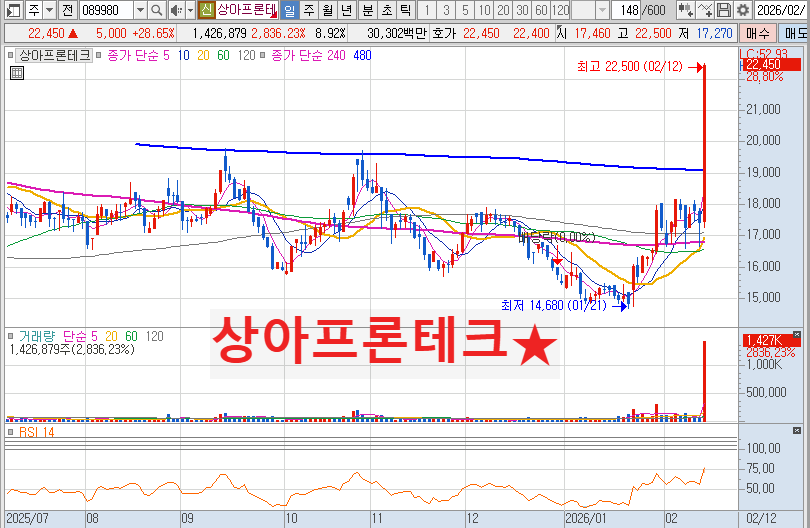
Task: Click the 종가 단순 5 moving average label
Action: [x=138, y=55]
